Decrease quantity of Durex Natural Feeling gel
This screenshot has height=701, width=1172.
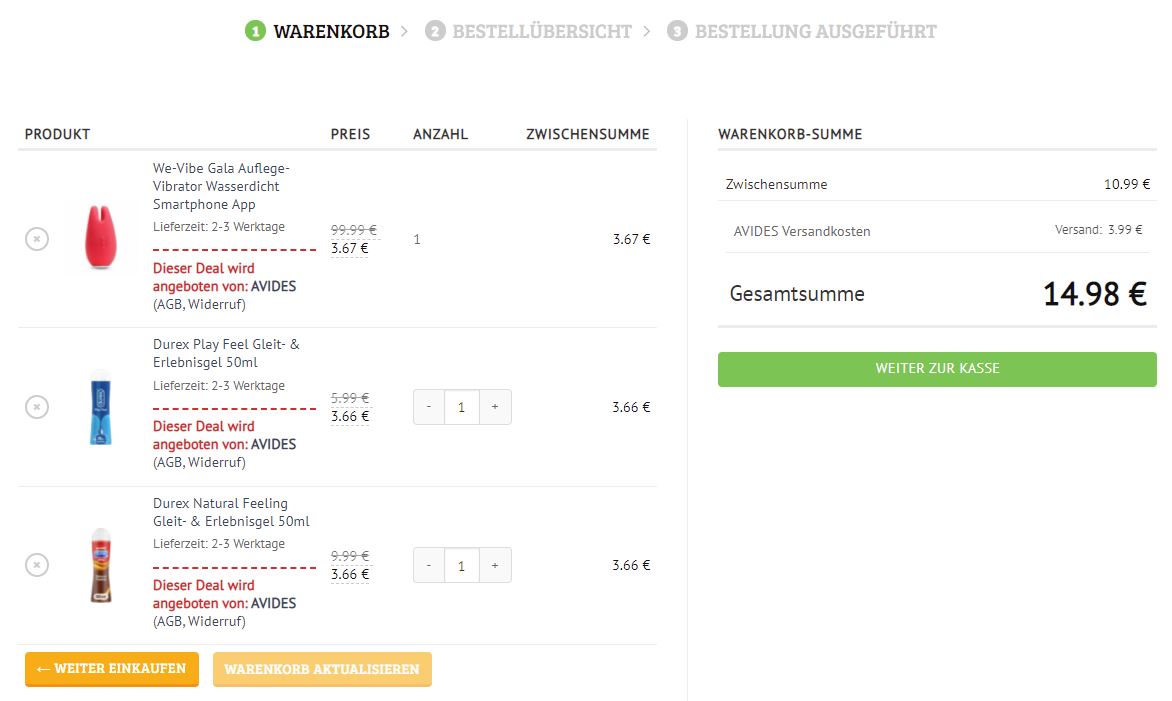pos(428,566)
